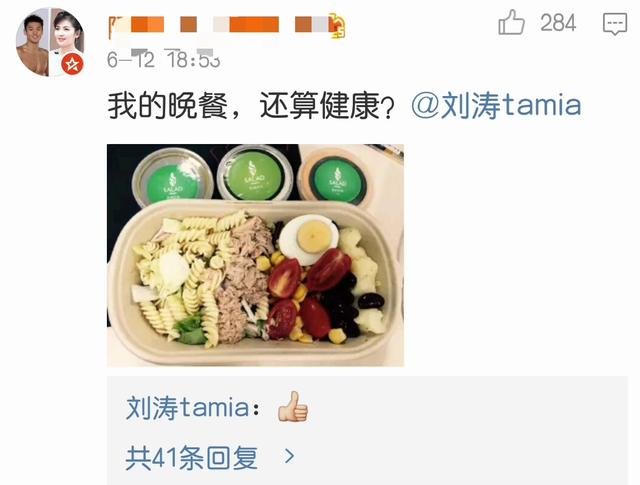The height and width of the screenshot is (485, 640).
Task: Like the post using thumbs-up icon
Action: click(511, 22)
